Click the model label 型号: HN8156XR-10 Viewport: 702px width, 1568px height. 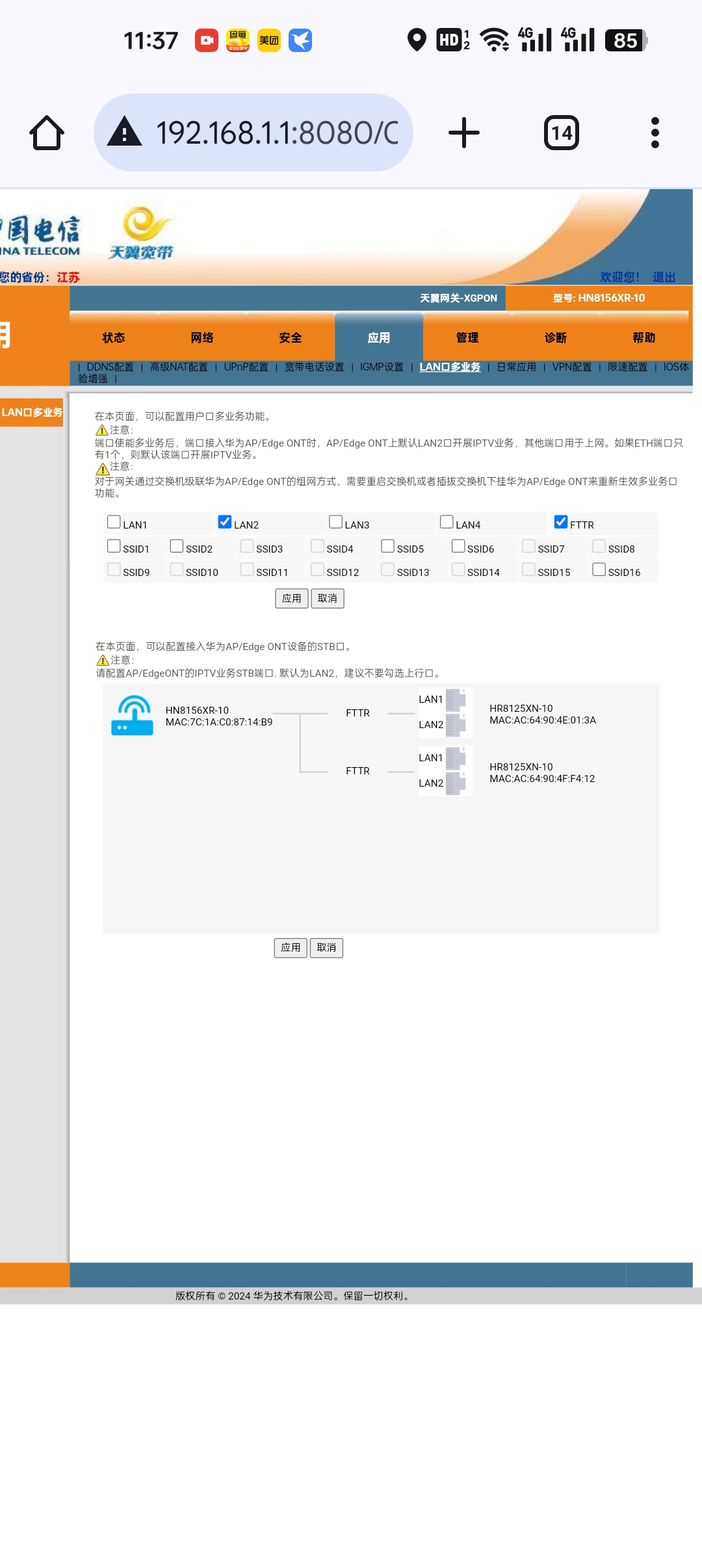pyautogui.click(x=599, y=298)
